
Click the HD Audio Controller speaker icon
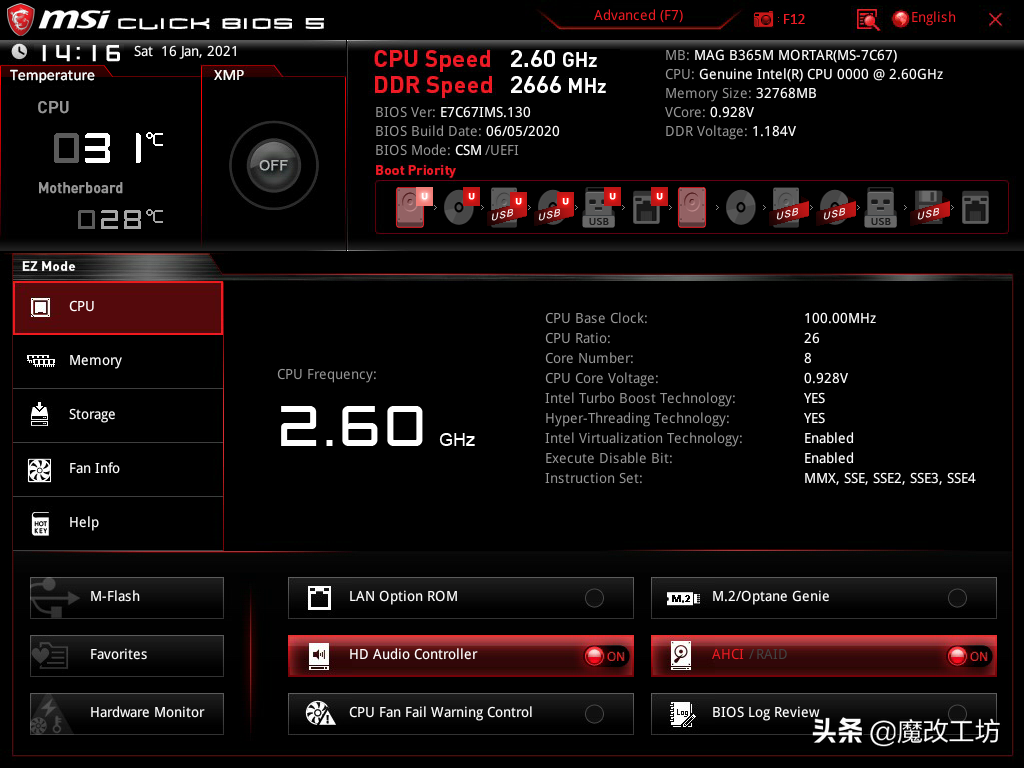(319, 655)
